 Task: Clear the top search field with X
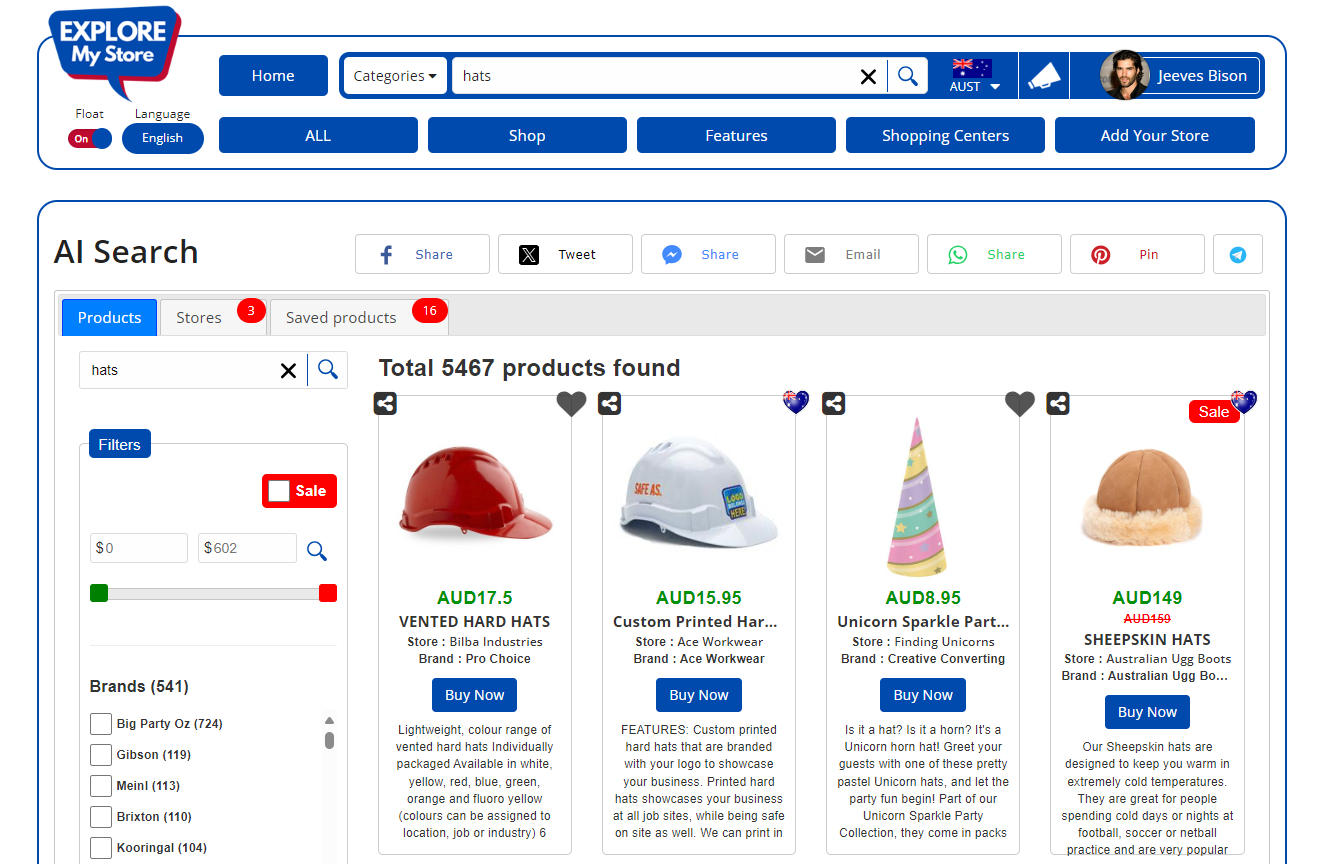click(x=868, y=76)
